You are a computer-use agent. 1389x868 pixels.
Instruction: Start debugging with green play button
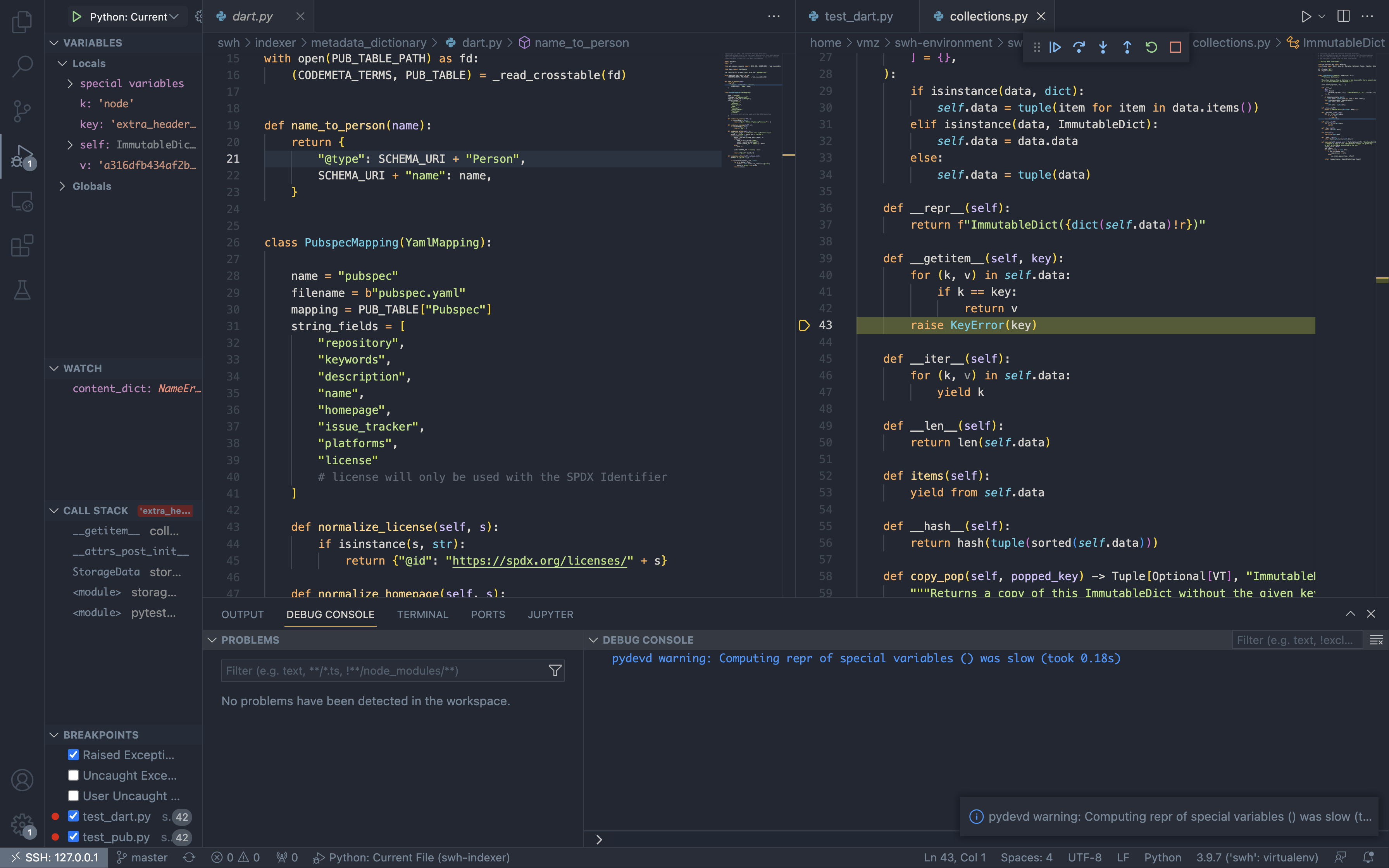(76, 17)
